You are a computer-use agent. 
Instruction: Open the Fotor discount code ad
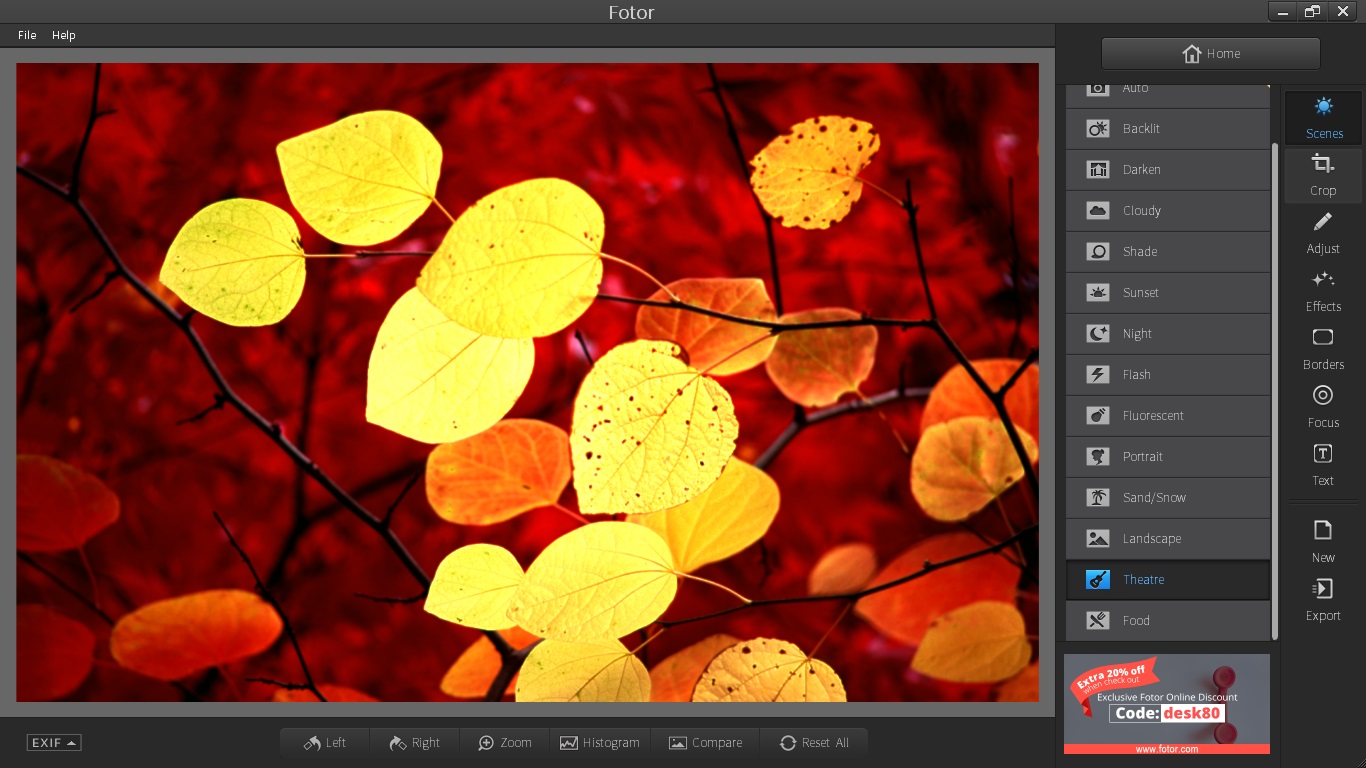pyautogui.click(x=1167, y=704)
